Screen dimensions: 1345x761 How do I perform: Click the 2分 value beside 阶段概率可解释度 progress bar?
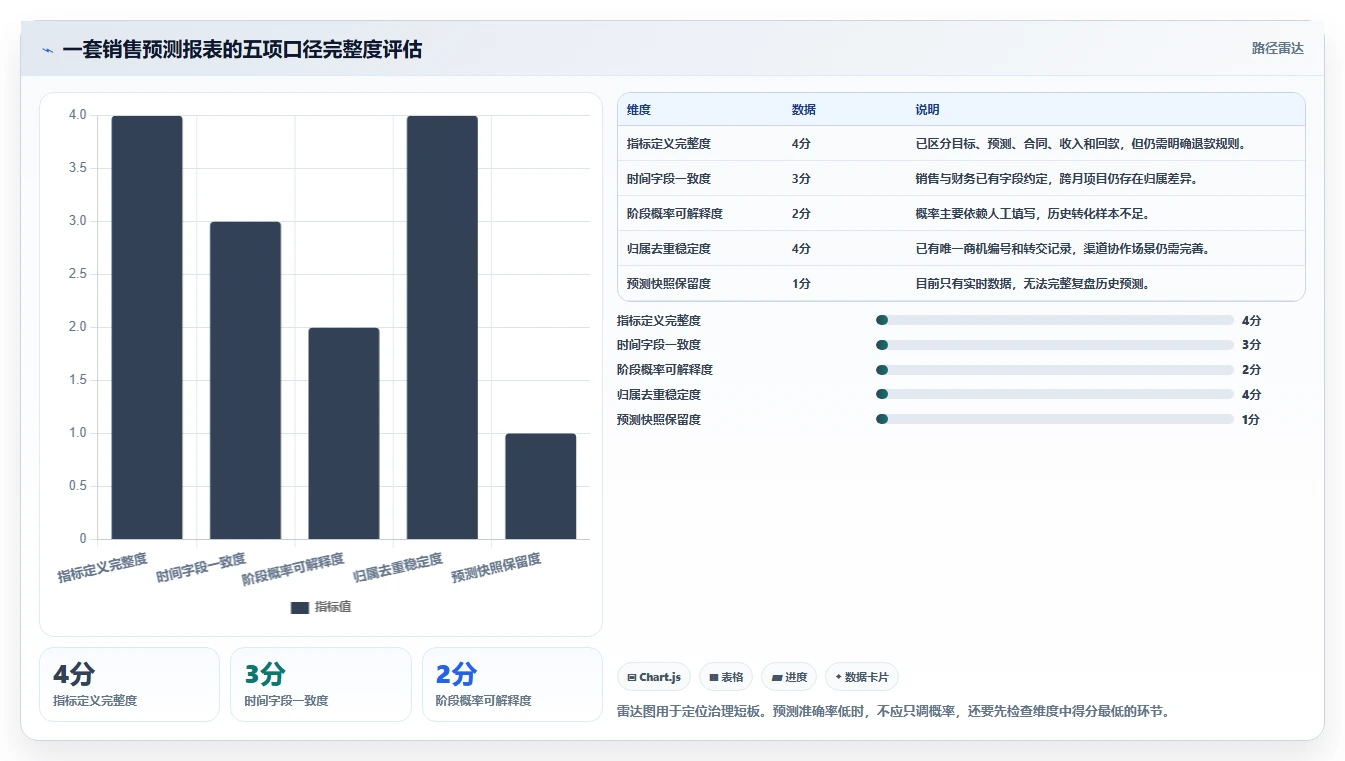click(x=1251, y=370)
